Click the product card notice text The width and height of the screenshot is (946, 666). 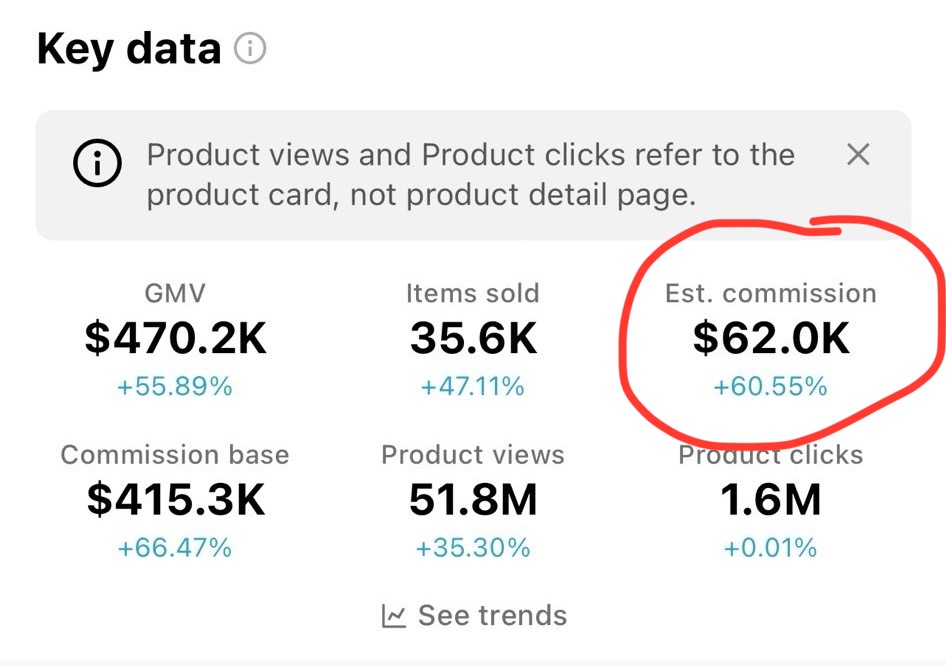(x=470, y=174)
